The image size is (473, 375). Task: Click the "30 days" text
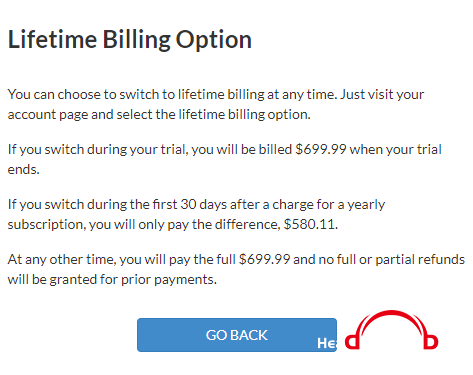tap(203, 204)
